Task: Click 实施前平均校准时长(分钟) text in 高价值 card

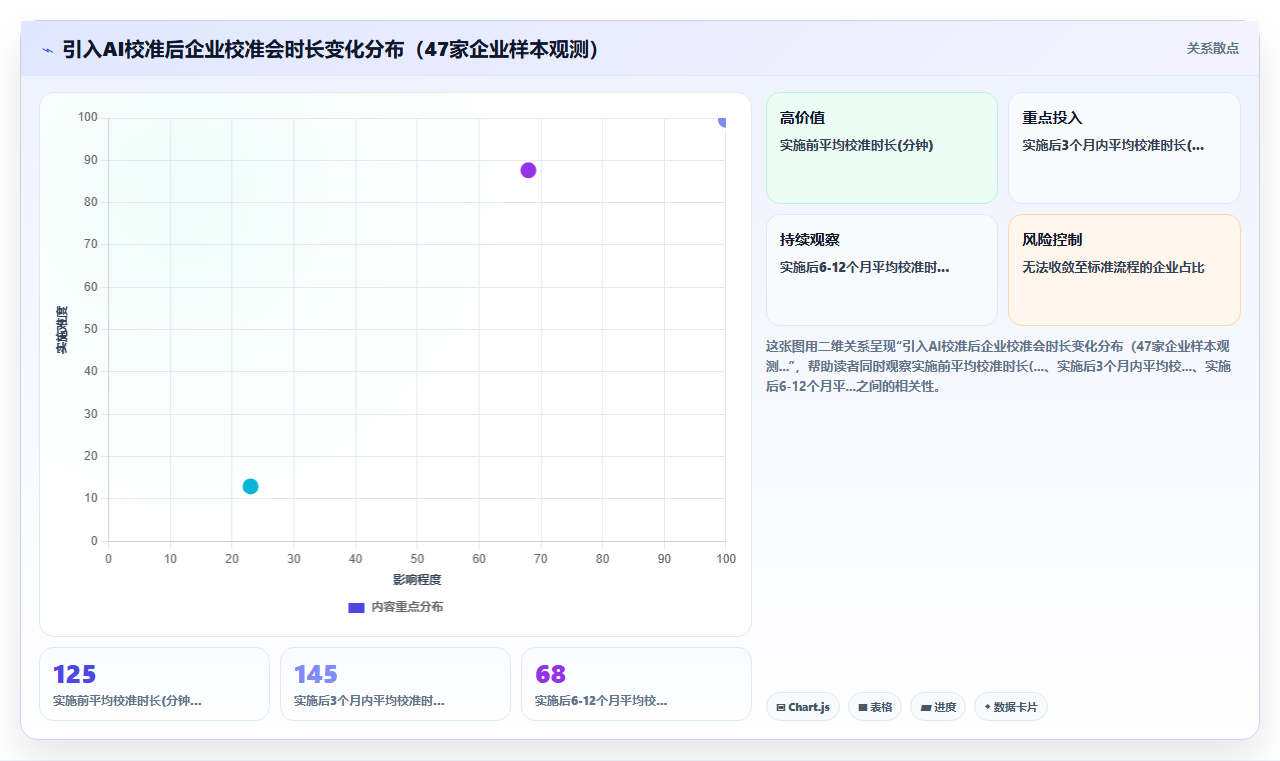Action: click(x=856, y=145)
